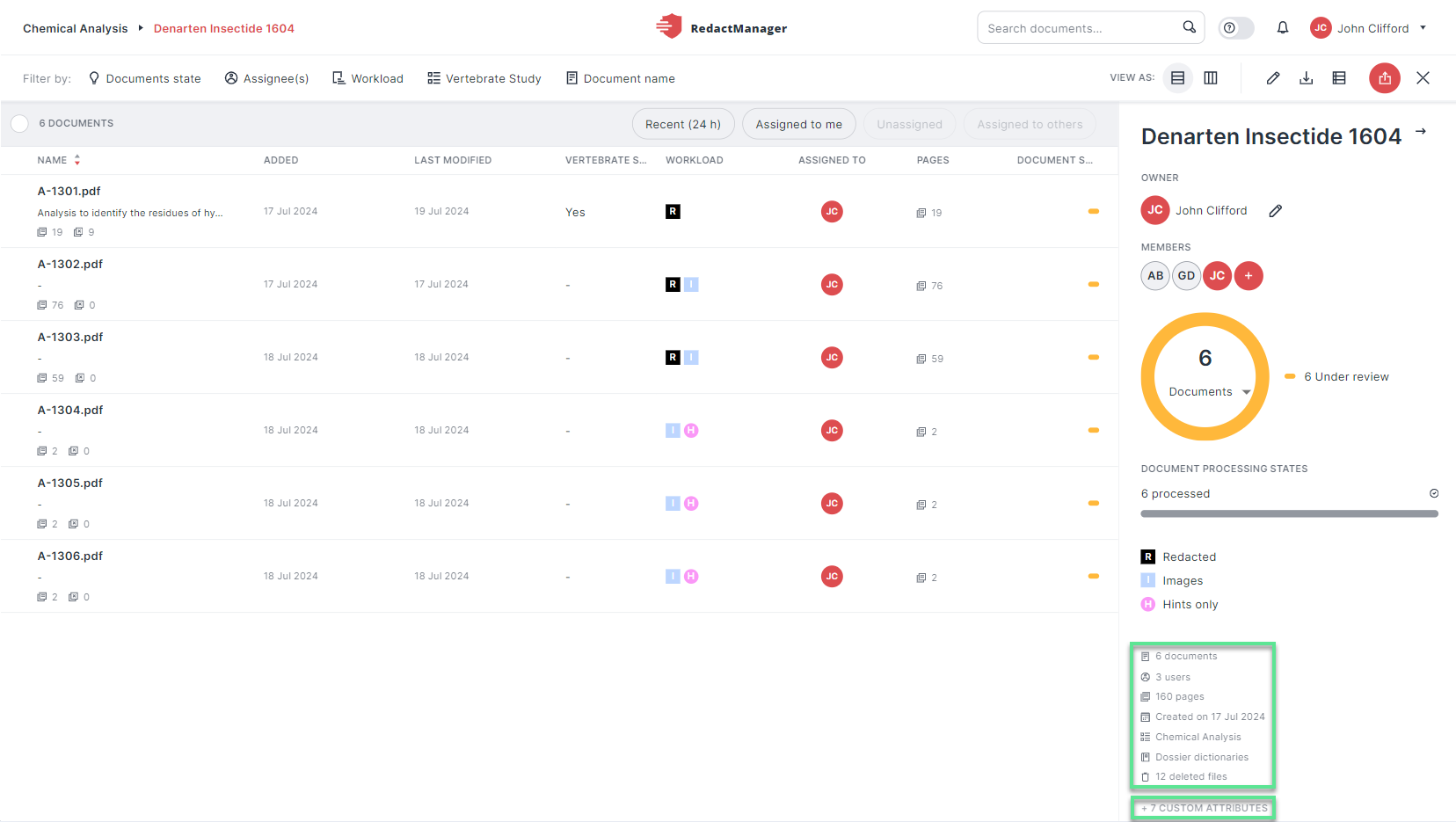Open A-1304.pdf document
This screenshot has height=822, width=1456.
(70, 410)
